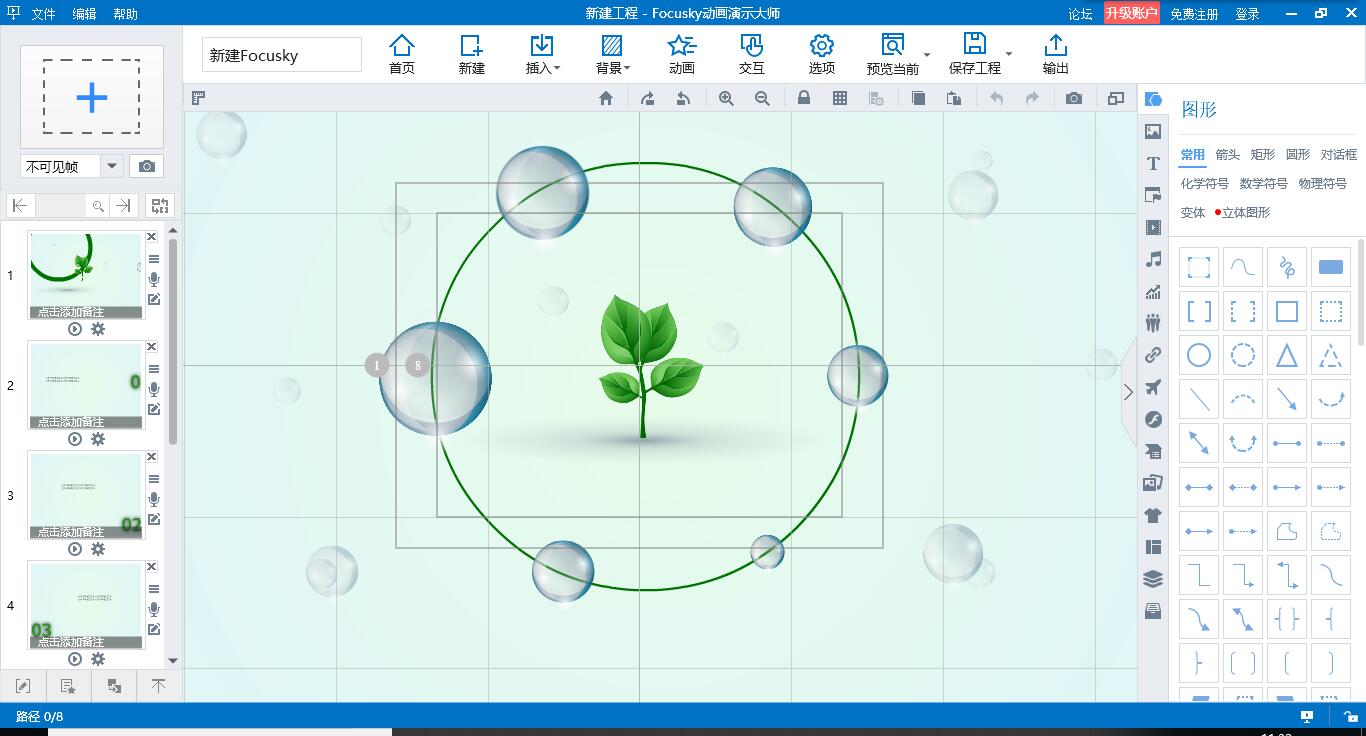Open the chart panel icon in sidebar
Viewport: 1366px width, 736px height.
click(x=1153, y=292)
